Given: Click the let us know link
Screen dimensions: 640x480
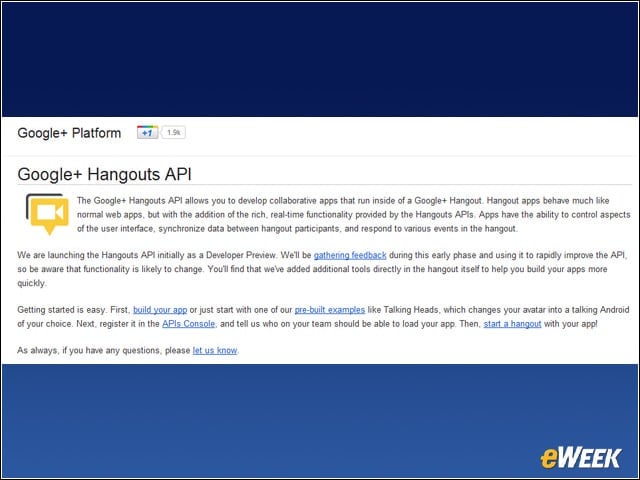Looking at the screenshot, I should (215, 351).
